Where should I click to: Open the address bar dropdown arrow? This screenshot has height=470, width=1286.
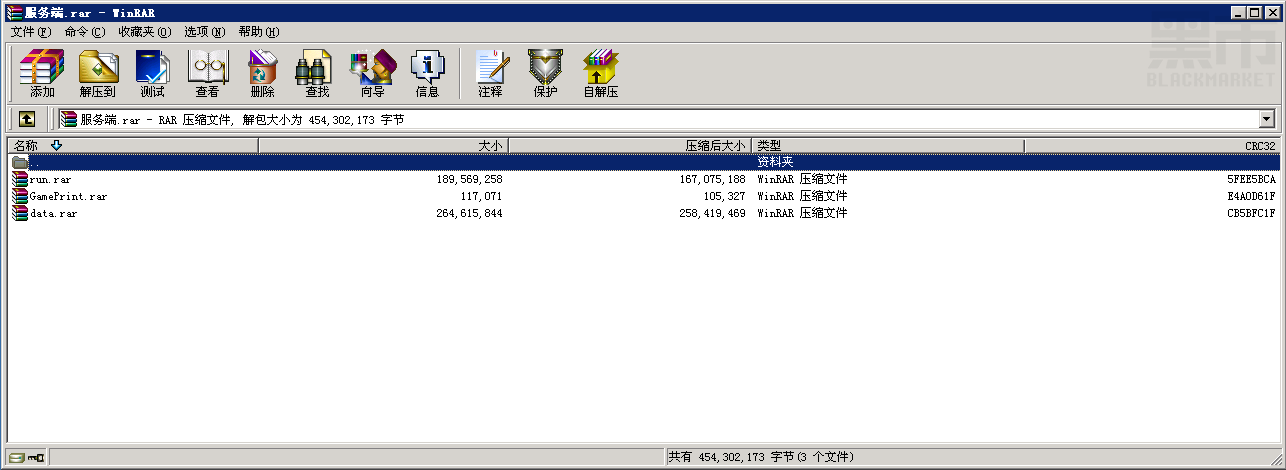(1268, 119)
